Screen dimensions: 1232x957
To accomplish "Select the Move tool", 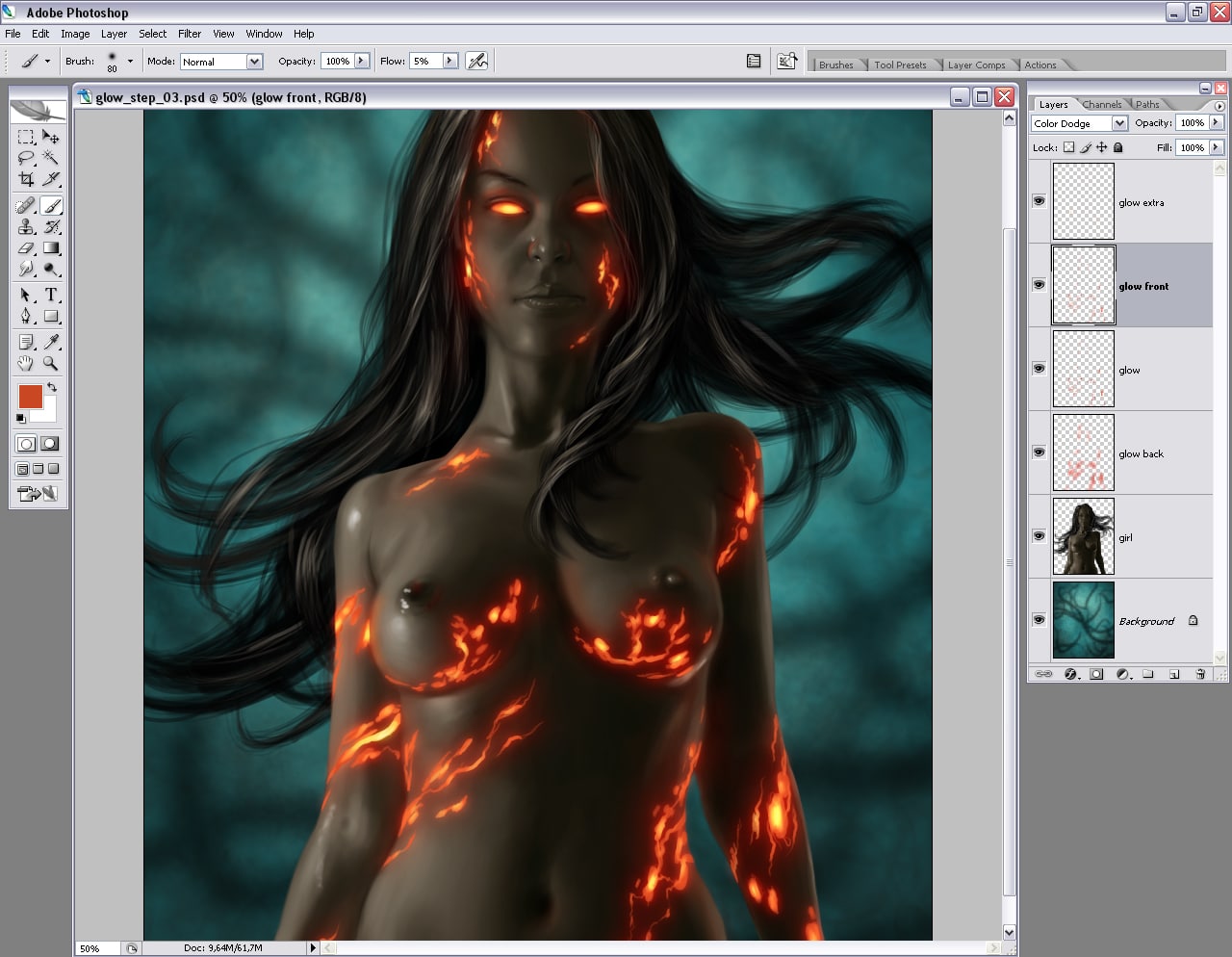I will [x=51, y=137].
